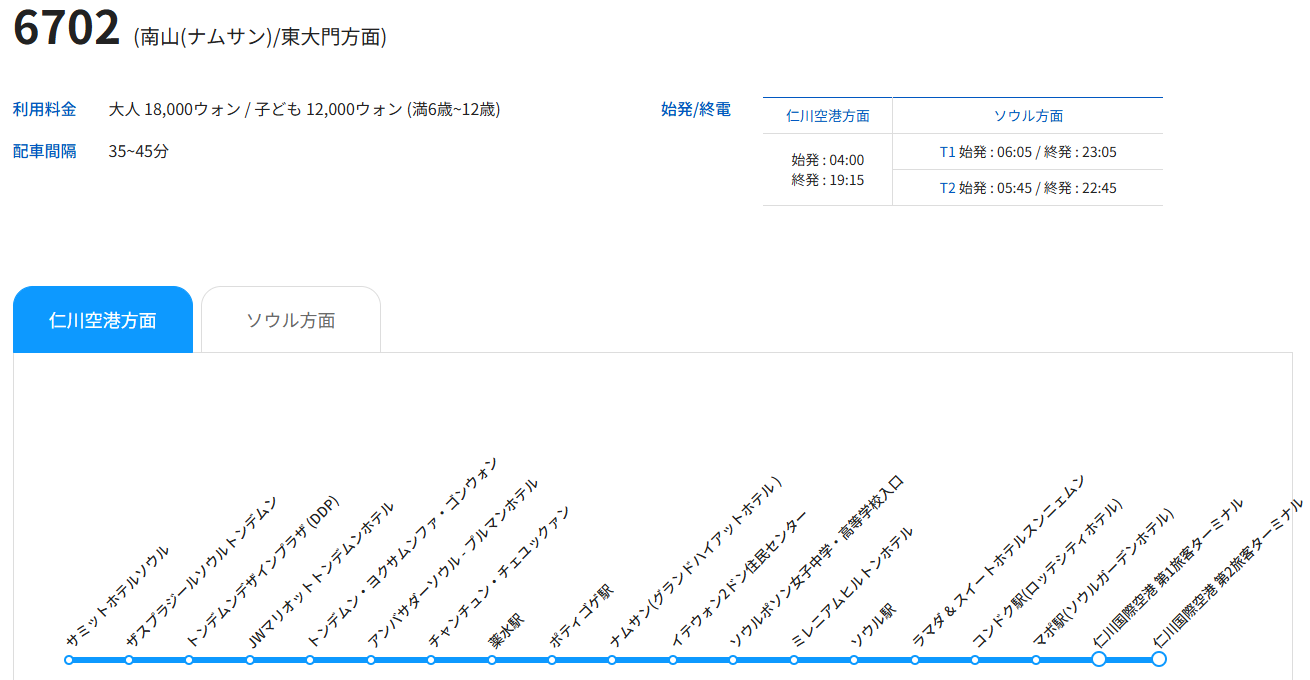This screenshot has width=1310, height=680.
Task: Select the ソウル駅 stop circle
Action: (x=854, y=660)
